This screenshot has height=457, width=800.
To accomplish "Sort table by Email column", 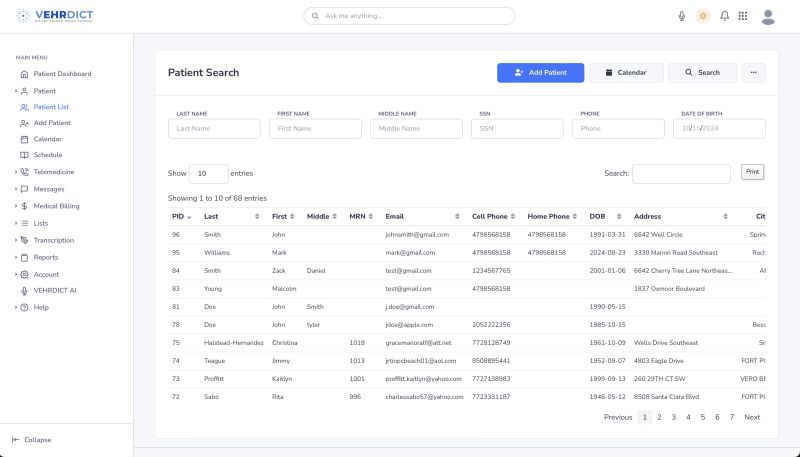I will pyautogui.click(x=422, y=217).
